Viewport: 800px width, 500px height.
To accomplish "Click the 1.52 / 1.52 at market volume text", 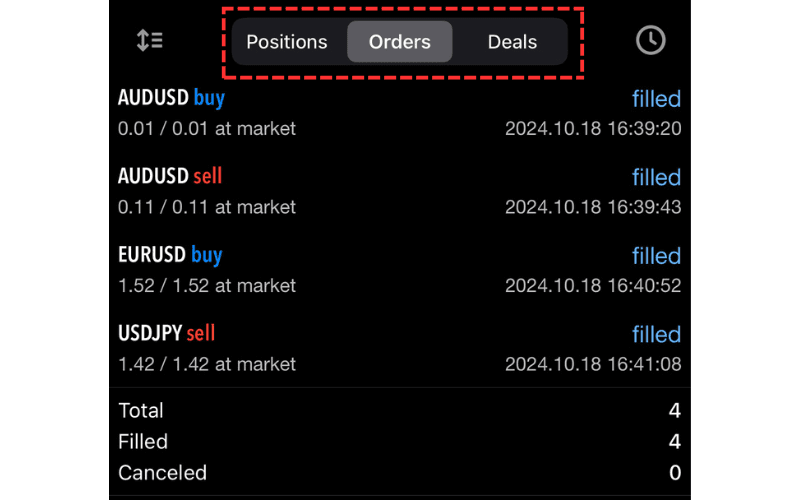I will [207, 286].
